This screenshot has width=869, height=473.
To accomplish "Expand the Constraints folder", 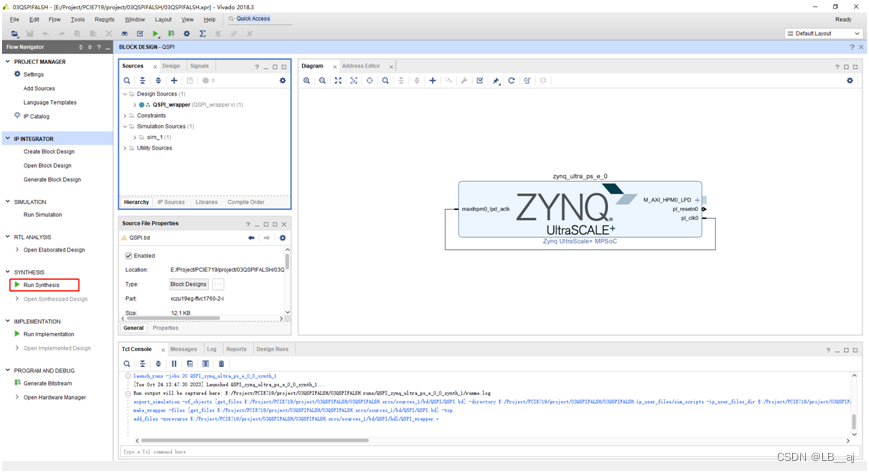I will point(125,116).
